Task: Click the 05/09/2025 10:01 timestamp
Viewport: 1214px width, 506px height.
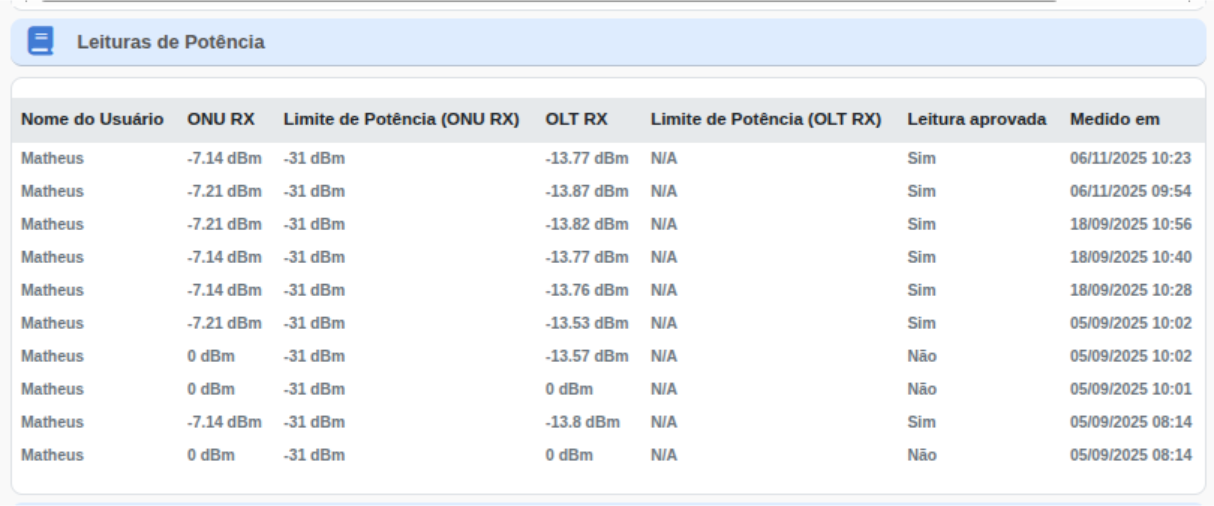Action: pos(1130,389)
